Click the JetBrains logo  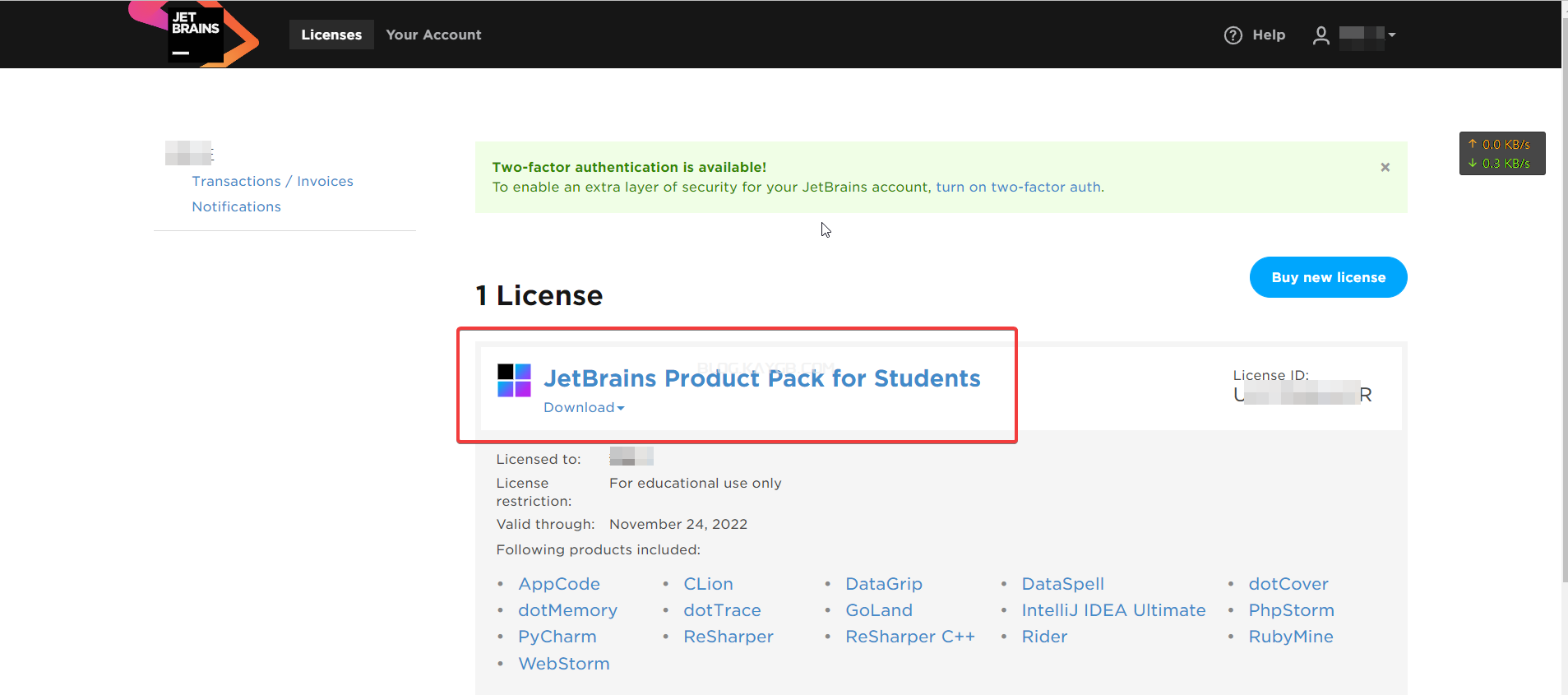pyautogui.click(x=195, y=34)
